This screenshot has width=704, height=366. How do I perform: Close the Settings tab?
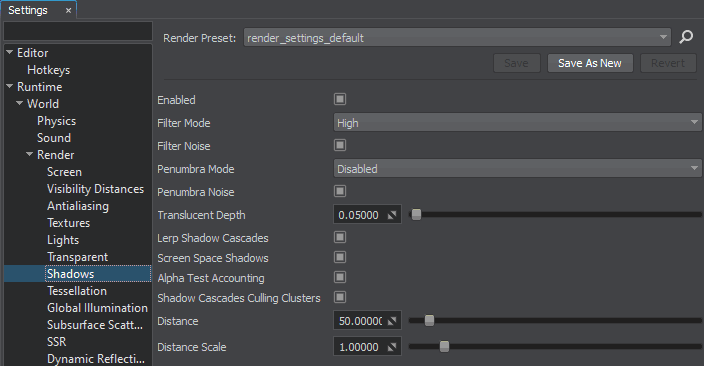pos(68,10)
